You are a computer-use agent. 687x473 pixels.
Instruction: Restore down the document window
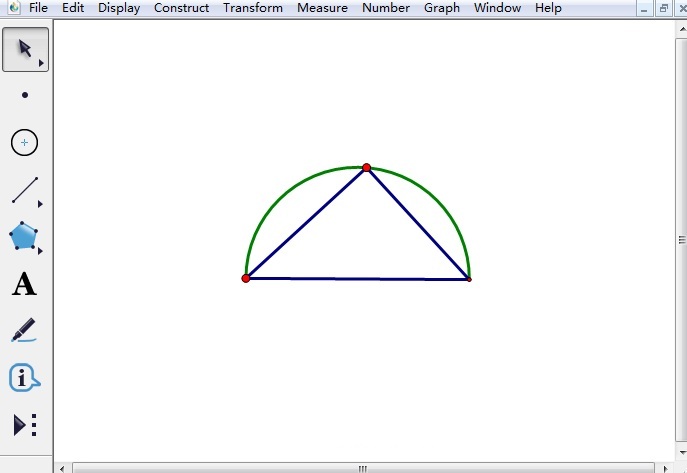[663, 9]
